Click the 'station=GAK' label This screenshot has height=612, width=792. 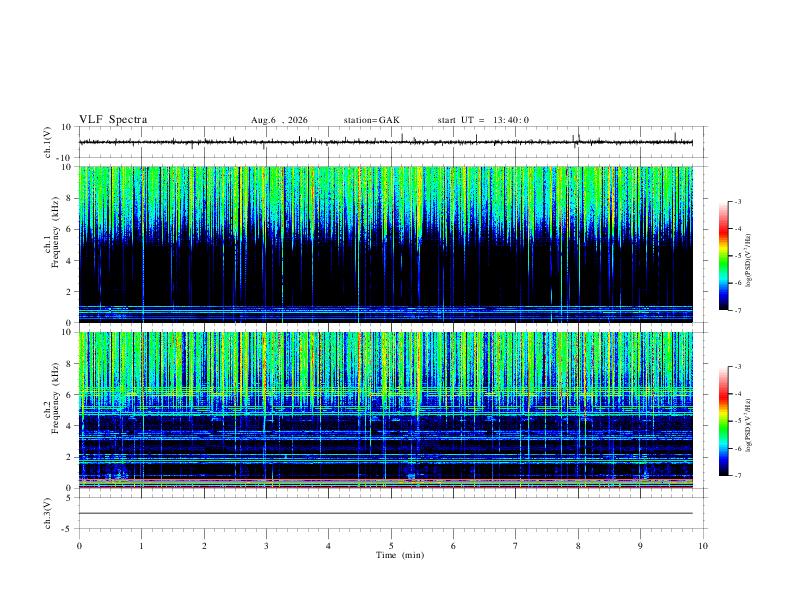click(x=371, y=120)
